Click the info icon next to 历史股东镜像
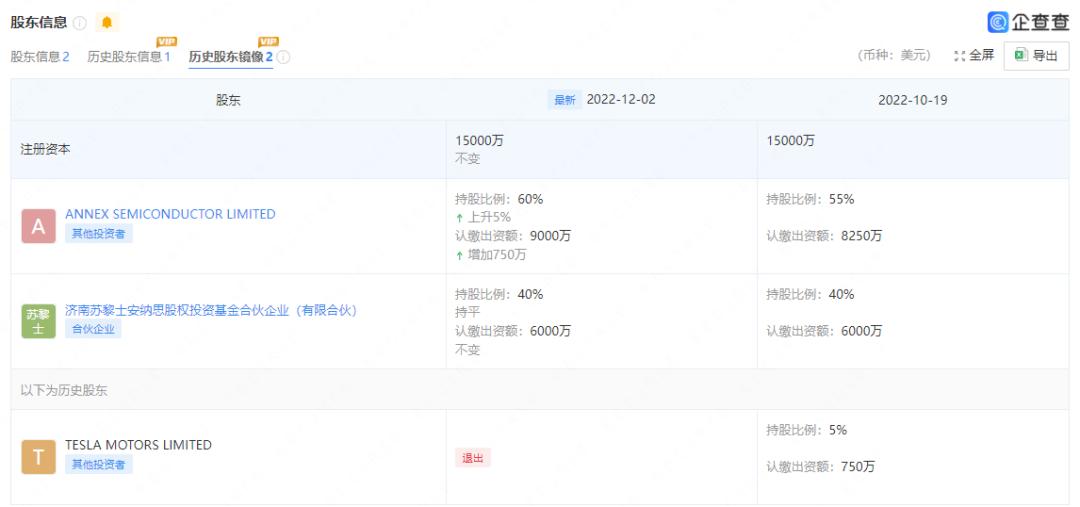The height and width of the screenshot is (507, 1080). (283, 57)
